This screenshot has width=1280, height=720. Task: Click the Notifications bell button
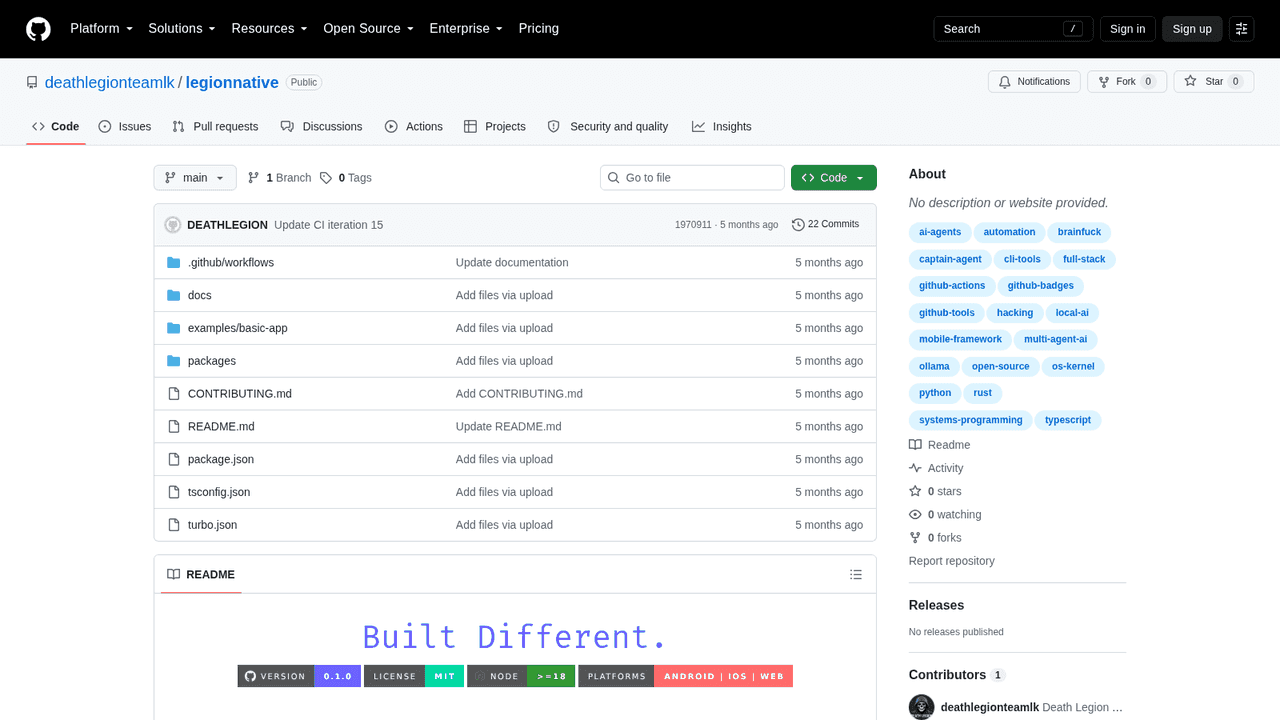[x=1034, y=82]
